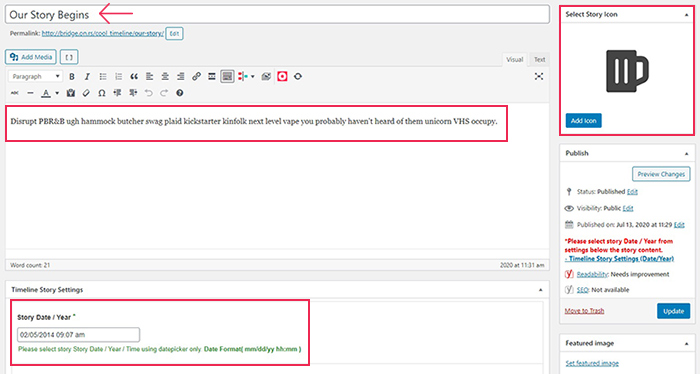This screenshot has width=700, height=374.
Task: Click the circular arrows toolbar icon
Action: coord(298,77)
